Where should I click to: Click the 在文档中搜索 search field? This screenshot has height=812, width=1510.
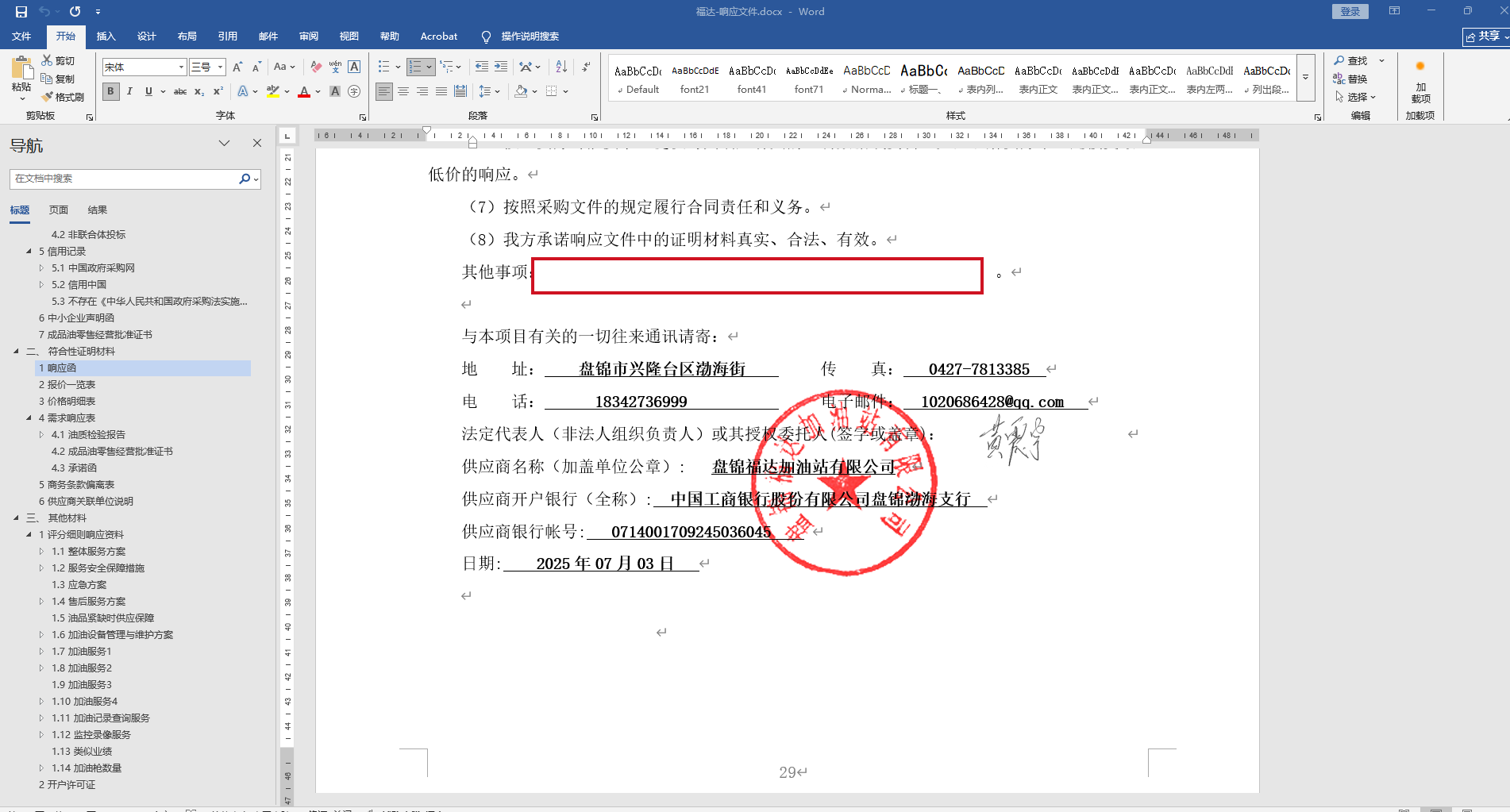coord(125,179)
